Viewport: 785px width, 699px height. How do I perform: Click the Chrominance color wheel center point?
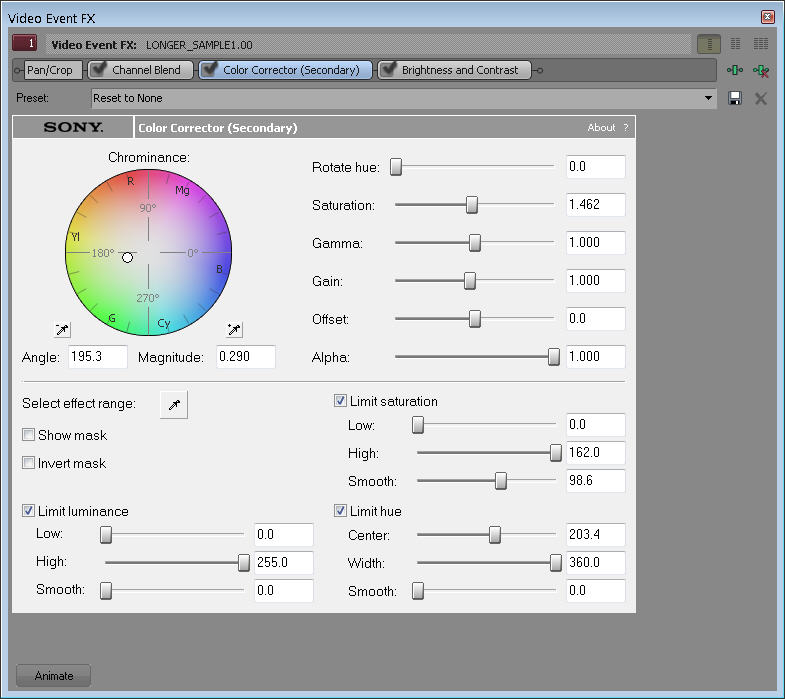tap(148, 253)
